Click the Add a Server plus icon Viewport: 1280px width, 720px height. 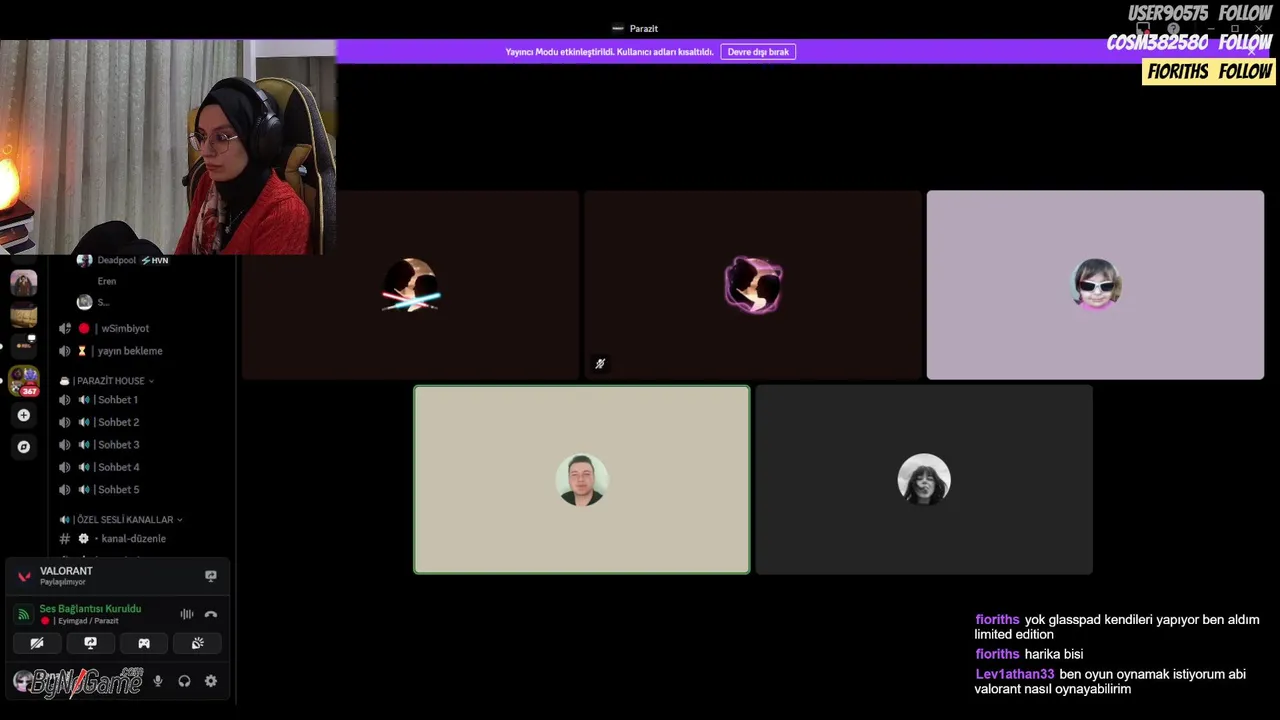[x=24, y=415]
